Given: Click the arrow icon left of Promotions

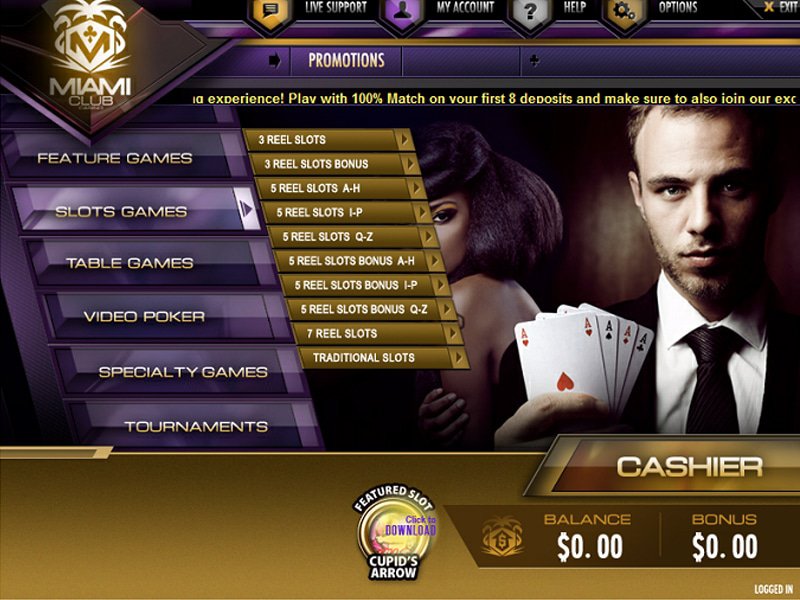Looking at the screenshot, I should (x=274, y=61).
